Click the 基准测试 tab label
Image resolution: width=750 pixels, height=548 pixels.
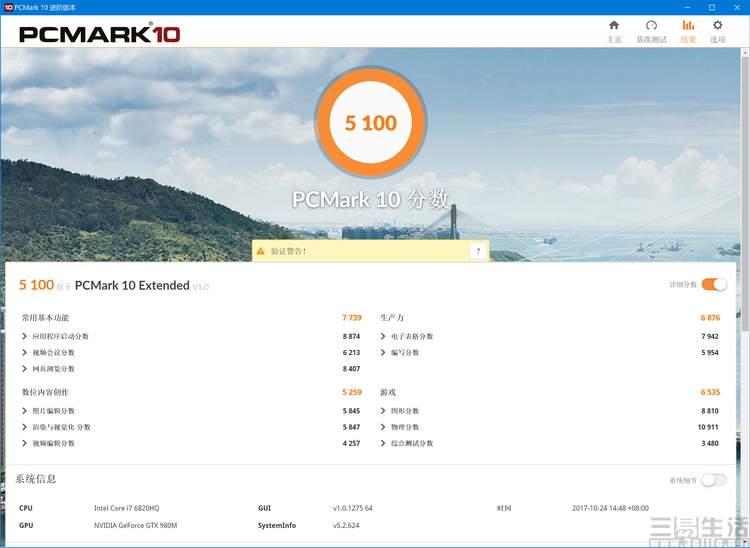click(651, 40)
